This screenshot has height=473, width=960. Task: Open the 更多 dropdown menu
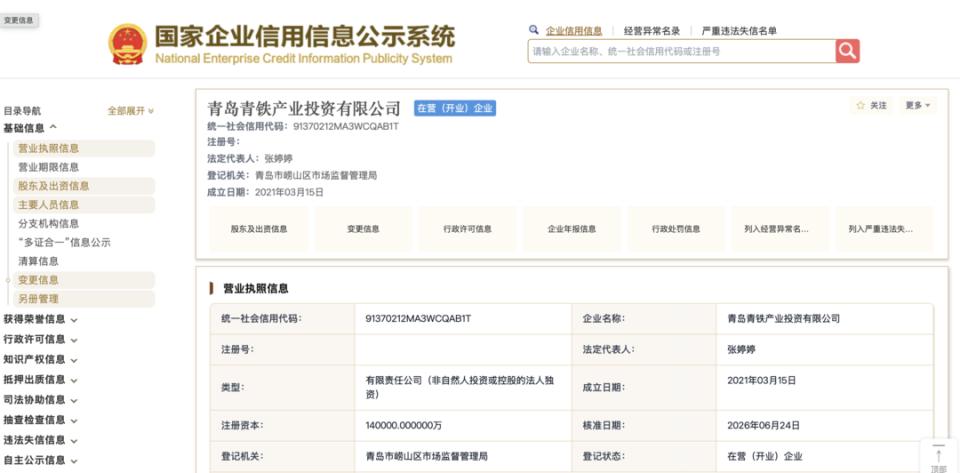[x=918, y=105]
